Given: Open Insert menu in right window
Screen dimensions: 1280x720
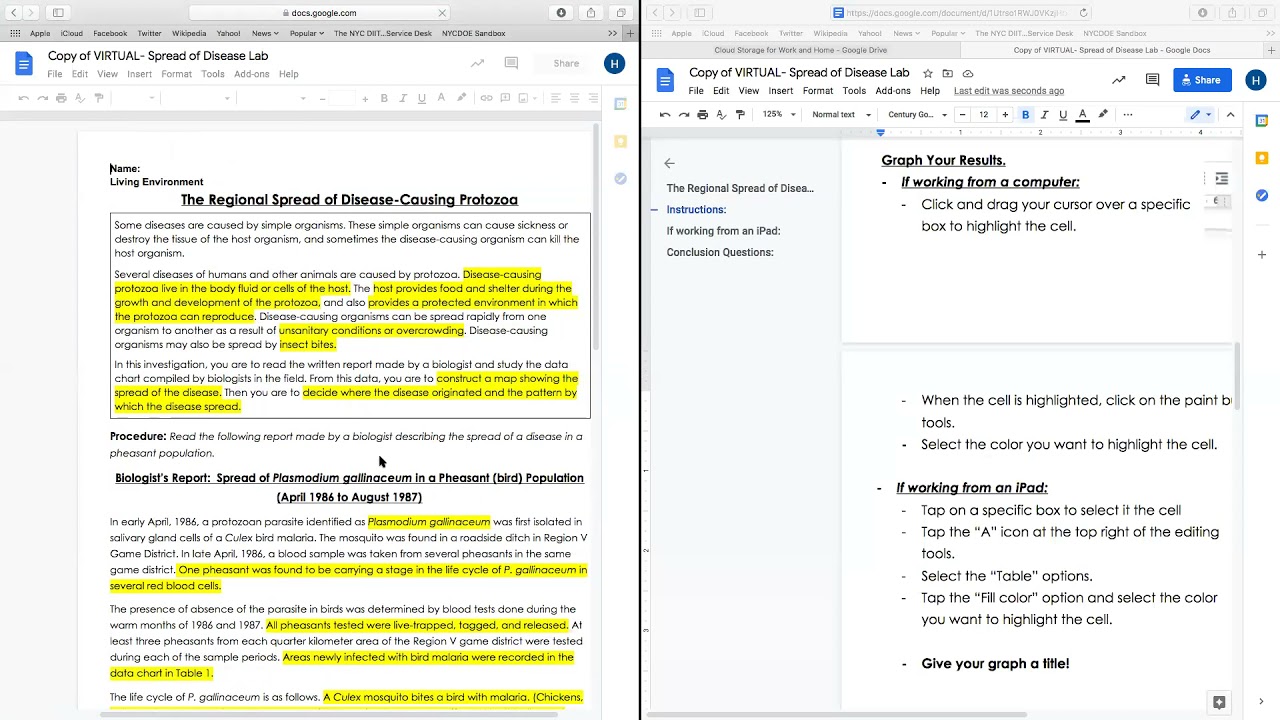Looking at the screenshot, I should [x=781, y=91].
